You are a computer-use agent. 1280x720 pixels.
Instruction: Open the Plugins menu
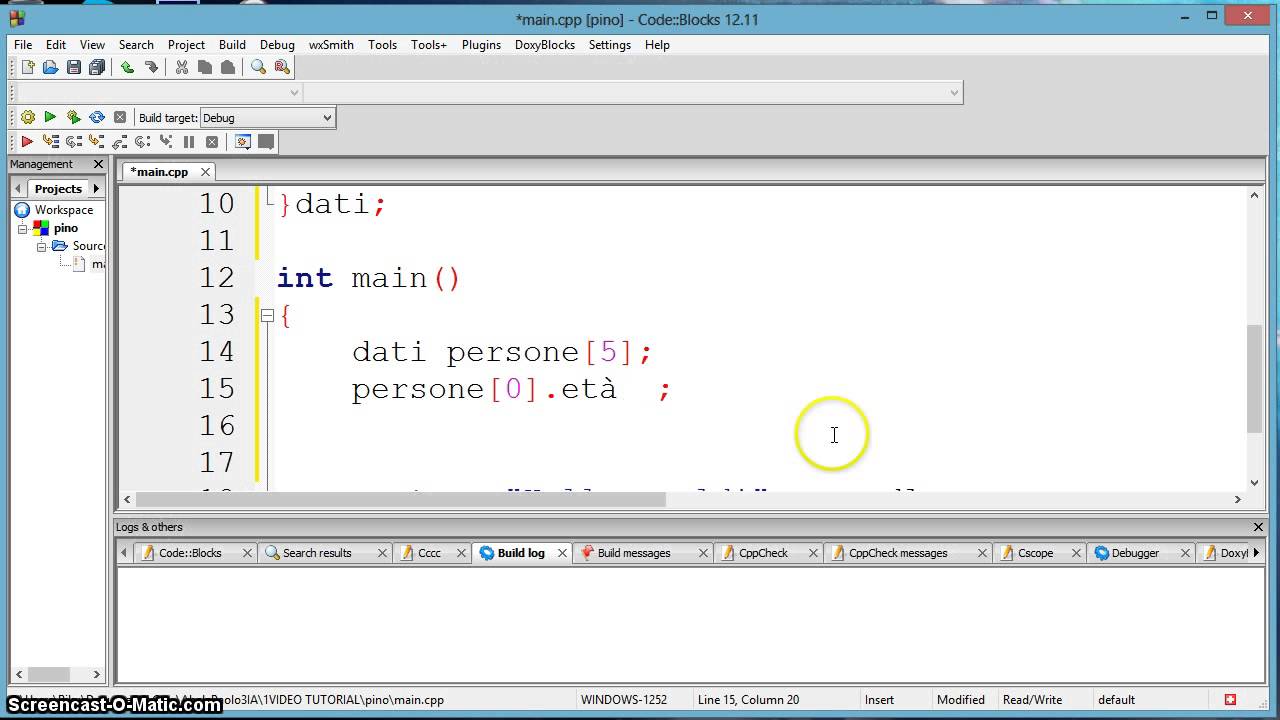pos(481,45)
